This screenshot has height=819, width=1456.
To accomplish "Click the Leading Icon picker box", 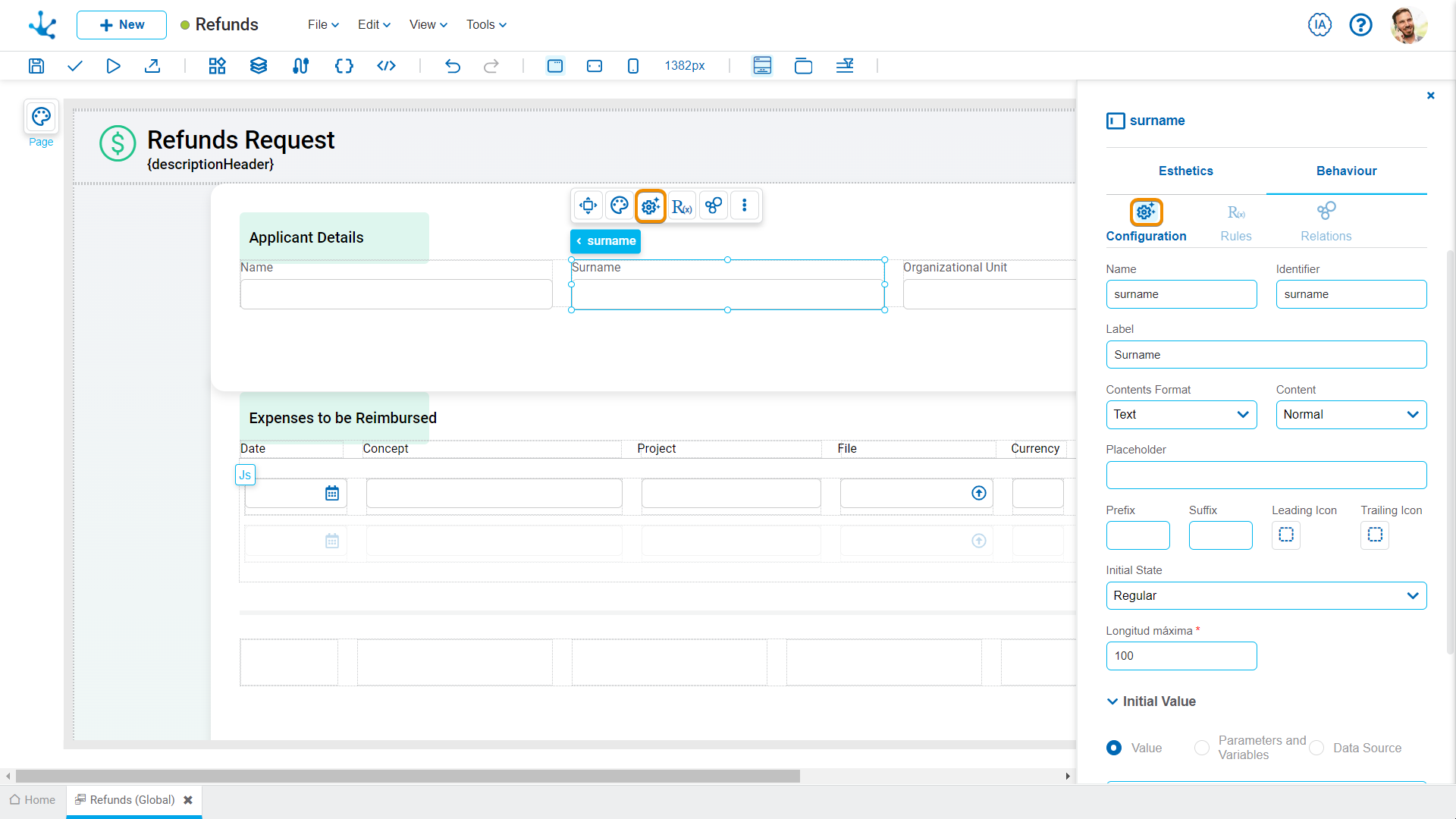I will click(x=1285, y=535).
